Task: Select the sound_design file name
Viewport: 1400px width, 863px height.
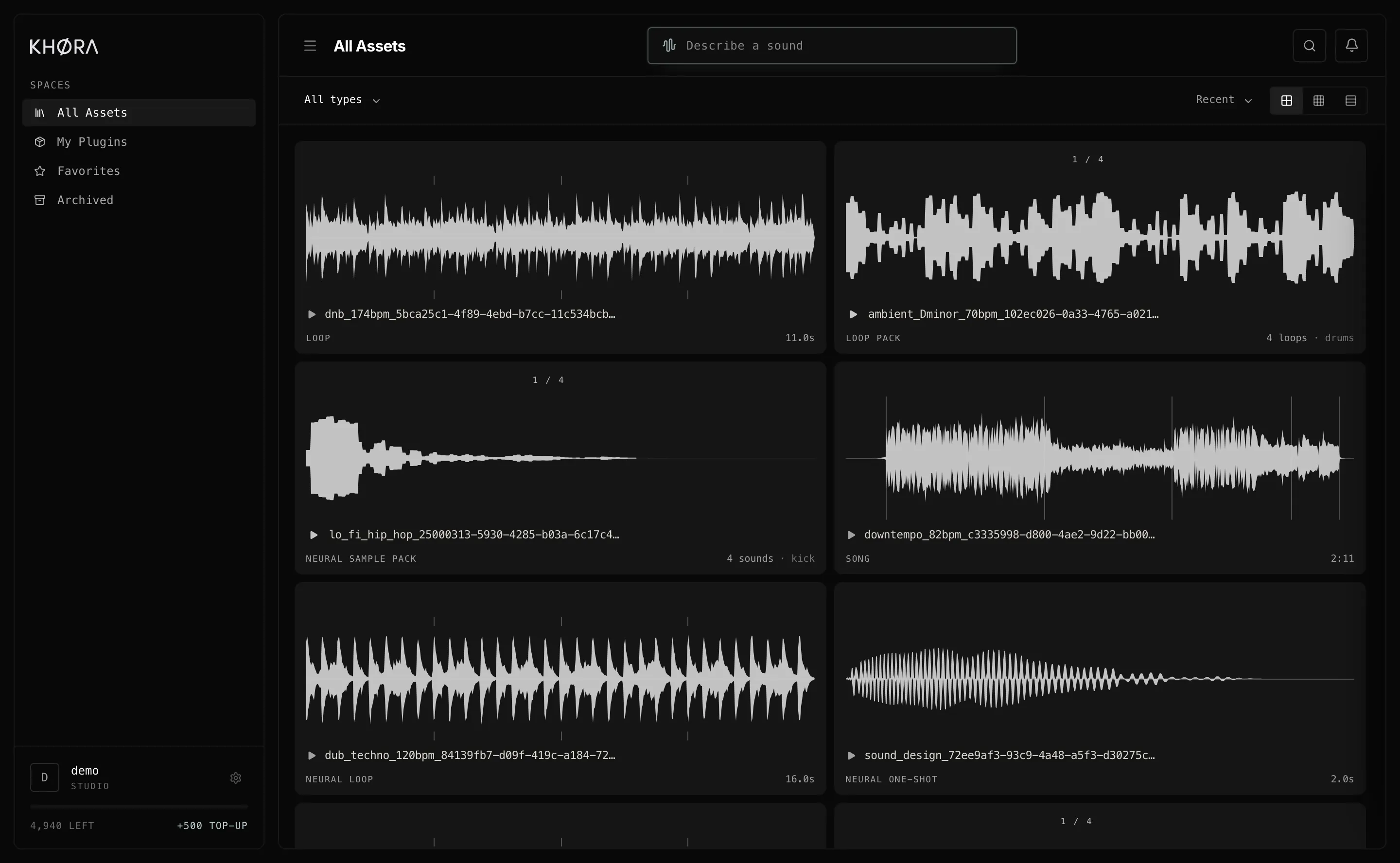Action: point(1009,755)
